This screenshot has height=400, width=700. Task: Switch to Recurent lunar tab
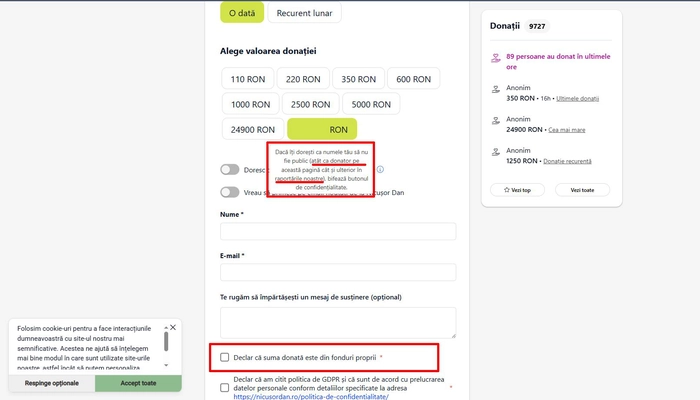point(304,13)
